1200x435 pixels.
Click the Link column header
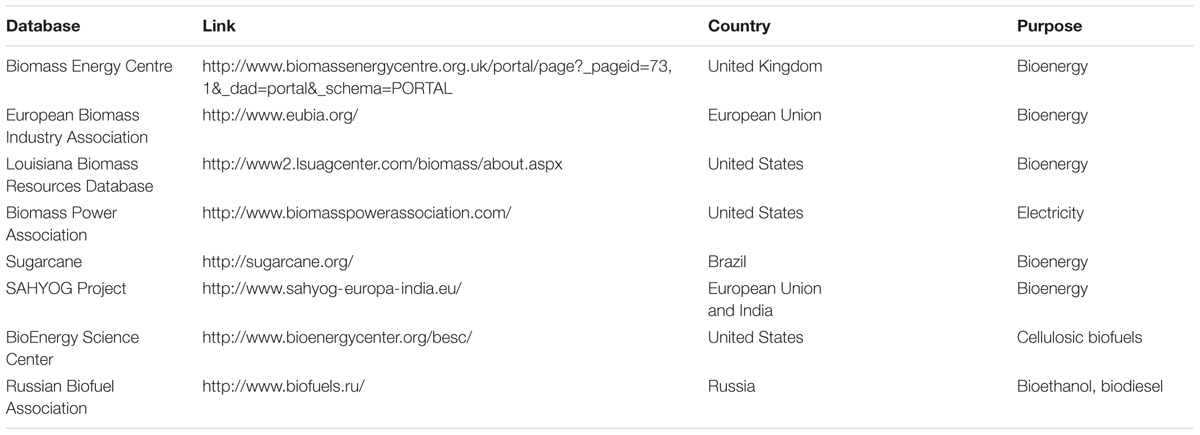(x=219, y=26)
